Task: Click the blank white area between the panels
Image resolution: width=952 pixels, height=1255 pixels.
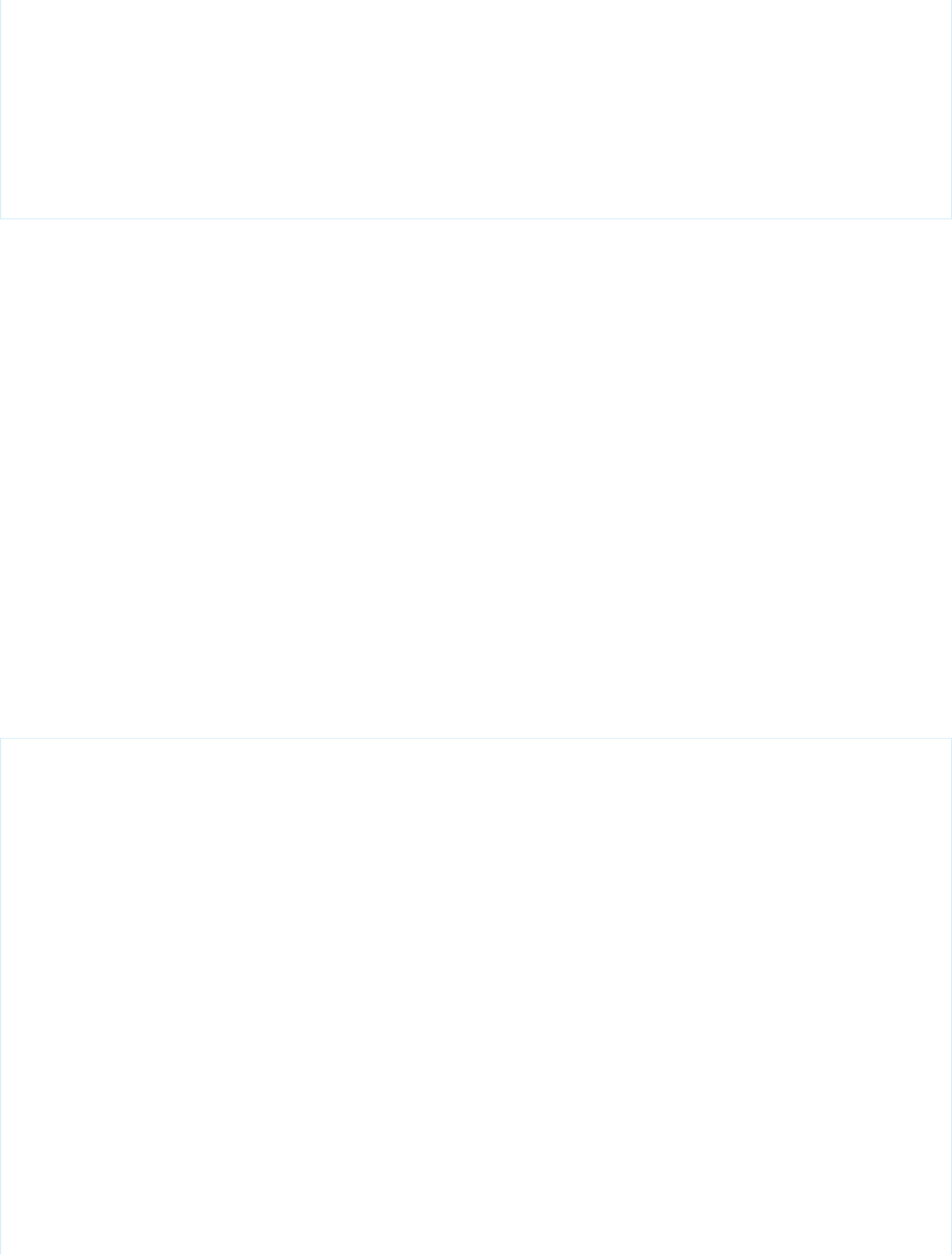Action: (476, 478)
